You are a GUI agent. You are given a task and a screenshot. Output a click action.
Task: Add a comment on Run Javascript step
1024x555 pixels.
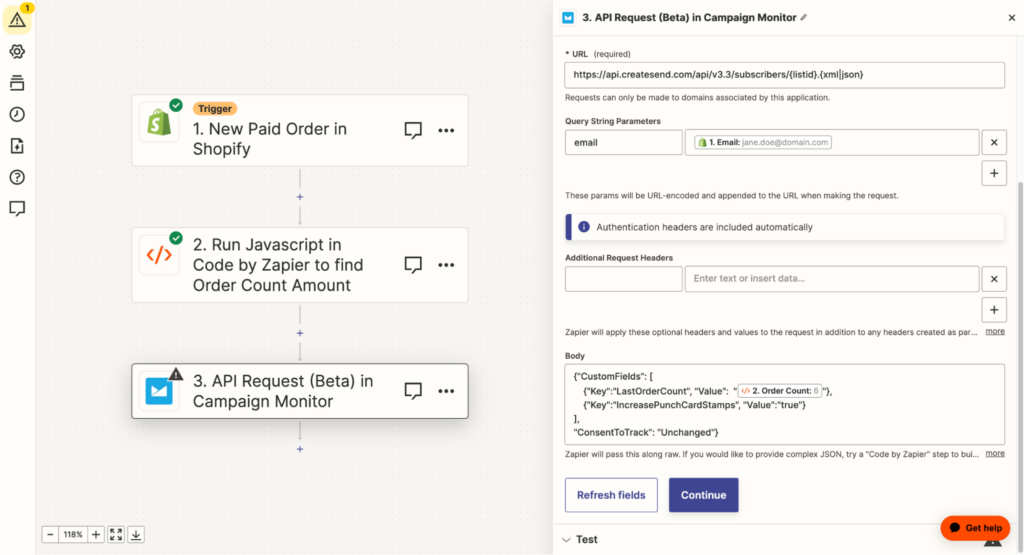413,265
